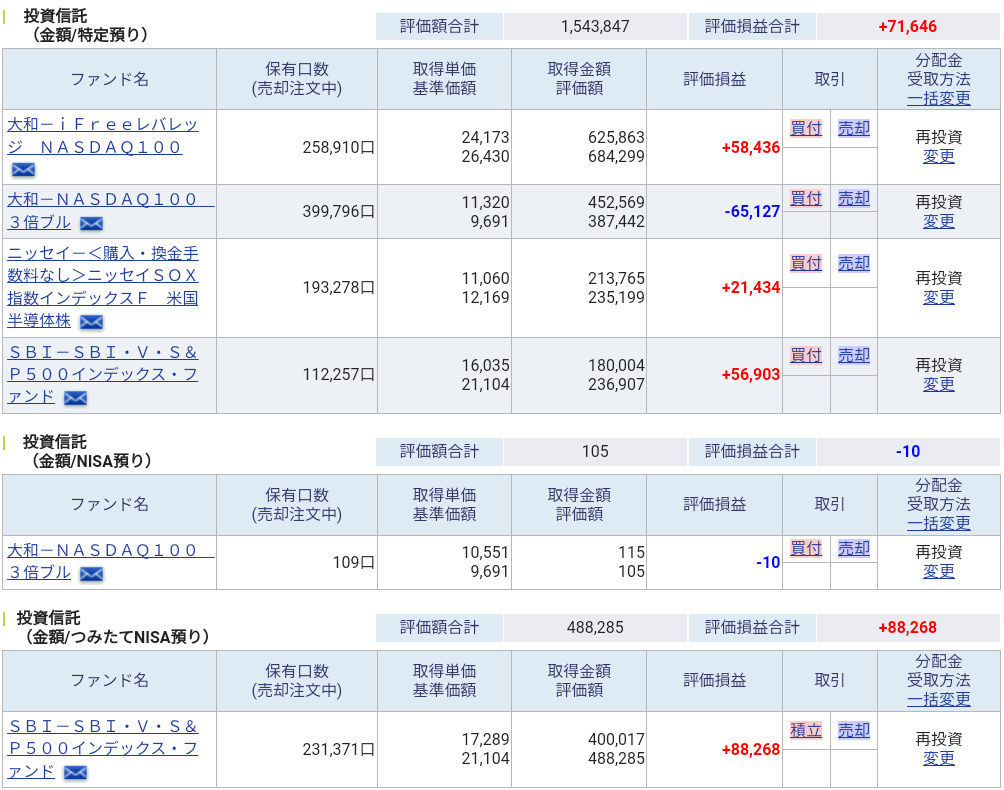Click つみたてNISA total valuation 488,285

point(595,628)
